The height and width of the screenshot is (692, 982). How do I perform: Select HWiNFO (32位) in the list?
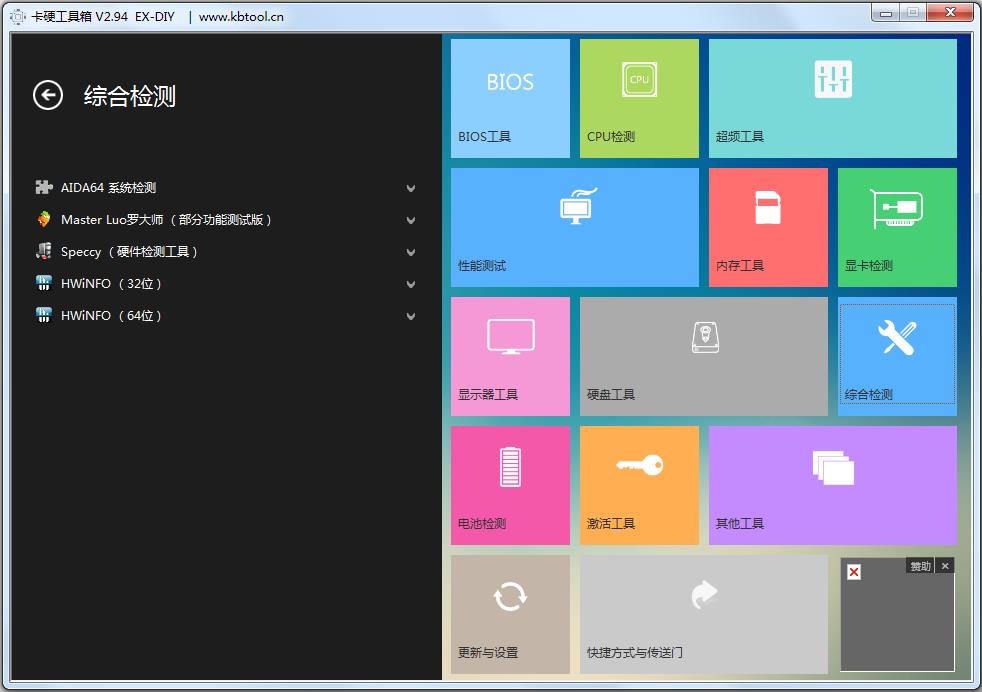click(x=111, y=284)
